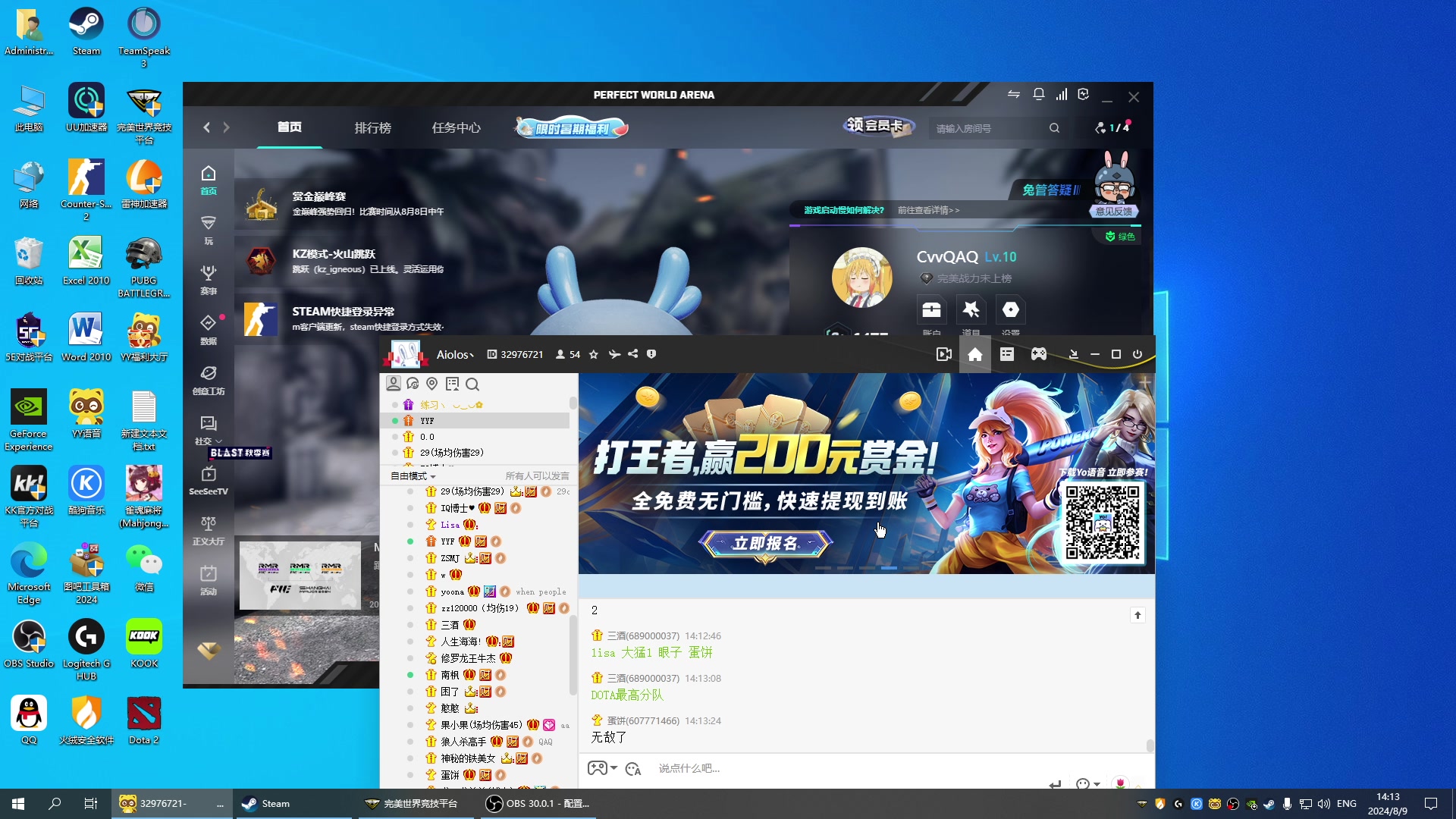Click the notification bell in Perfect World Arena
The image size is (1456, 819).
pyautogui.click(x=1039, y=95)
